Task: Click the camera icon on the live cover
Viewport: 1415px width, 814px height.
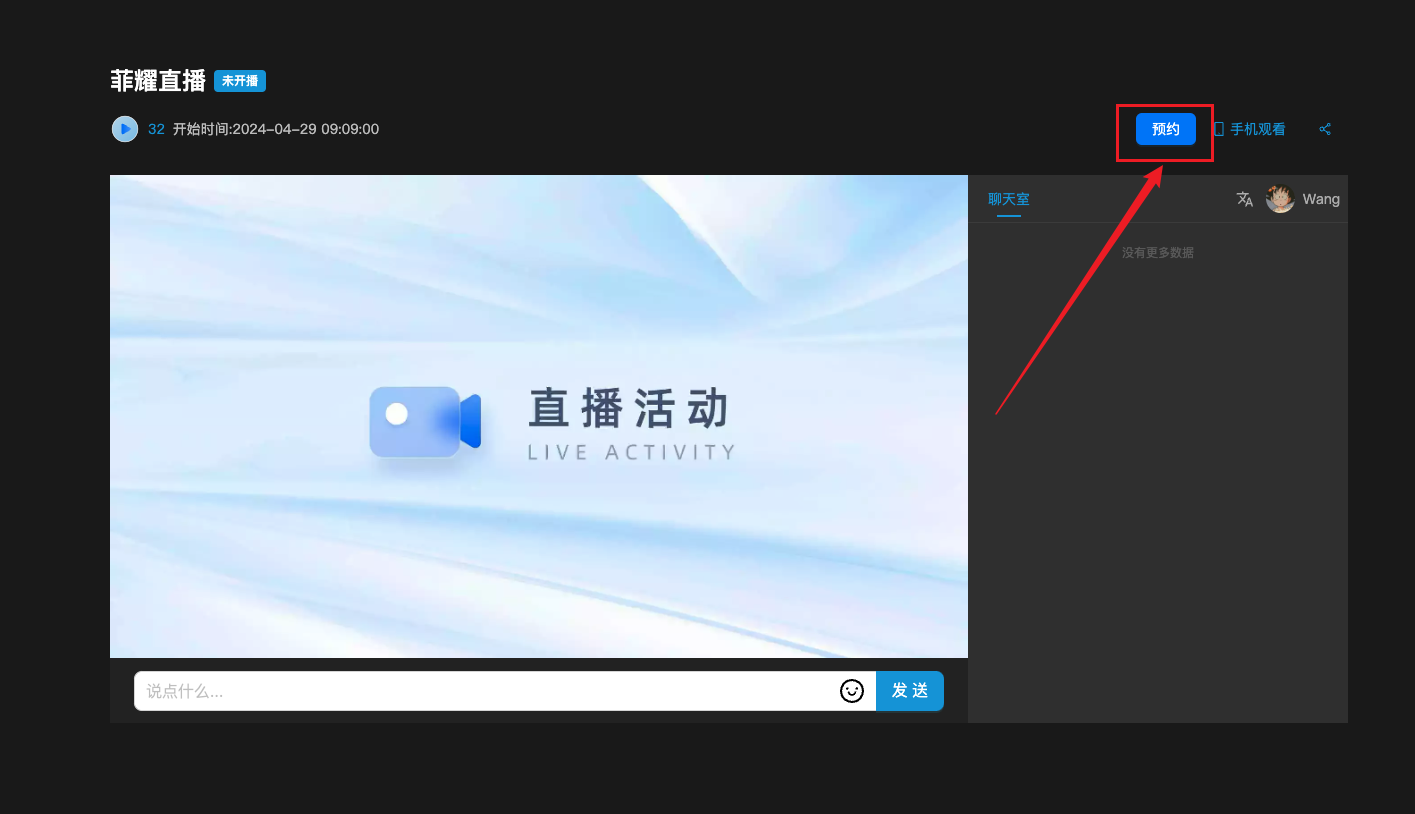Action: click(425, 421)
